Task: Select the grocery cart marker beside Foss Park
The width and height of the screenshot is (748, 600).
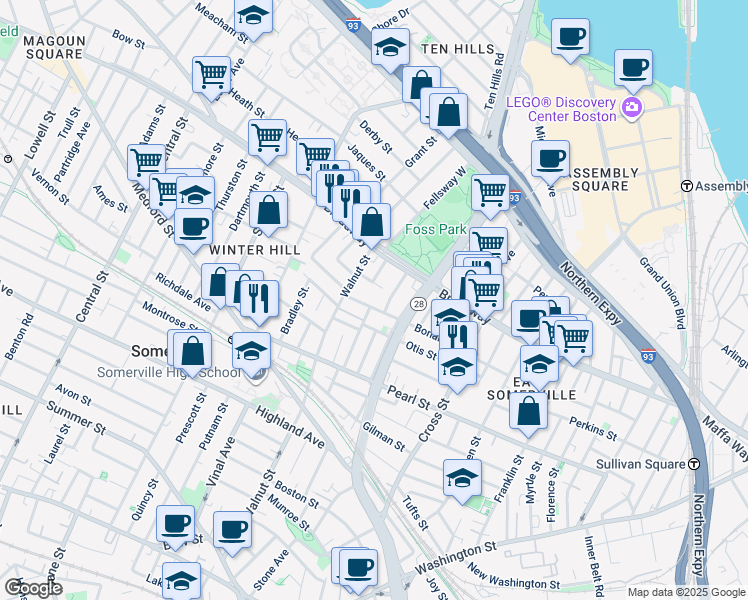Action: tap(490, 194)
